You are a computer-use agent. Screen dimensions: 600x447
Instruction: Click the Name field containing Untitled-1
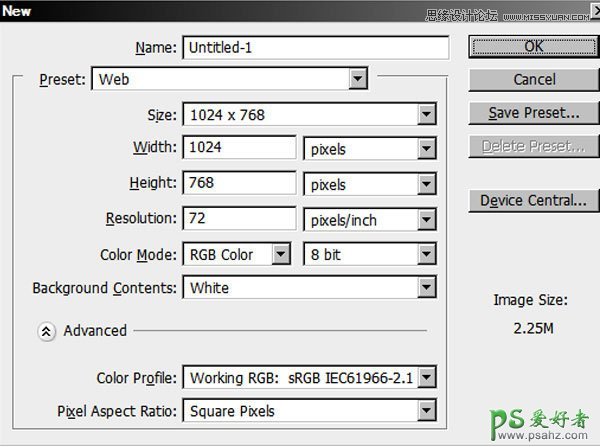pos(315,47)
